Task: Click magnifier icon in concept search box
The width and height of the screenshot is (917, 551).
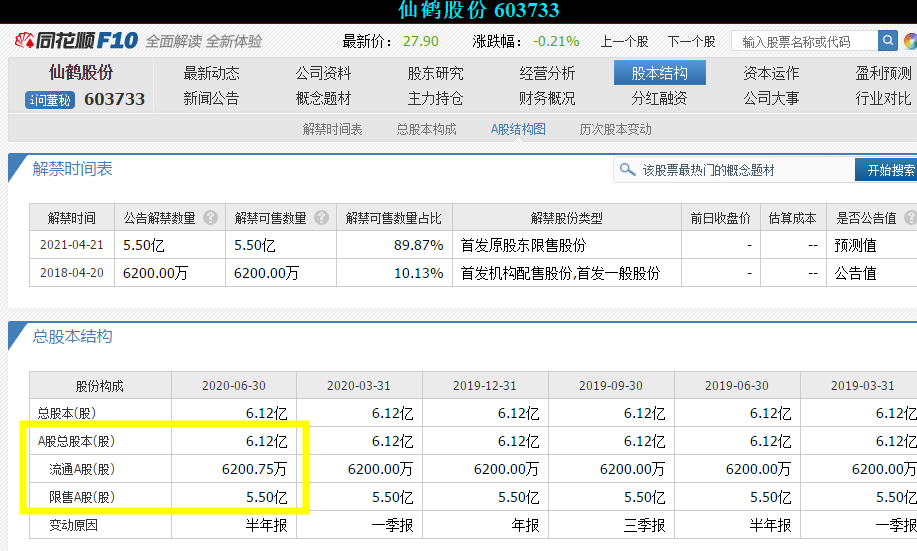Action: [x=628, y=170]
